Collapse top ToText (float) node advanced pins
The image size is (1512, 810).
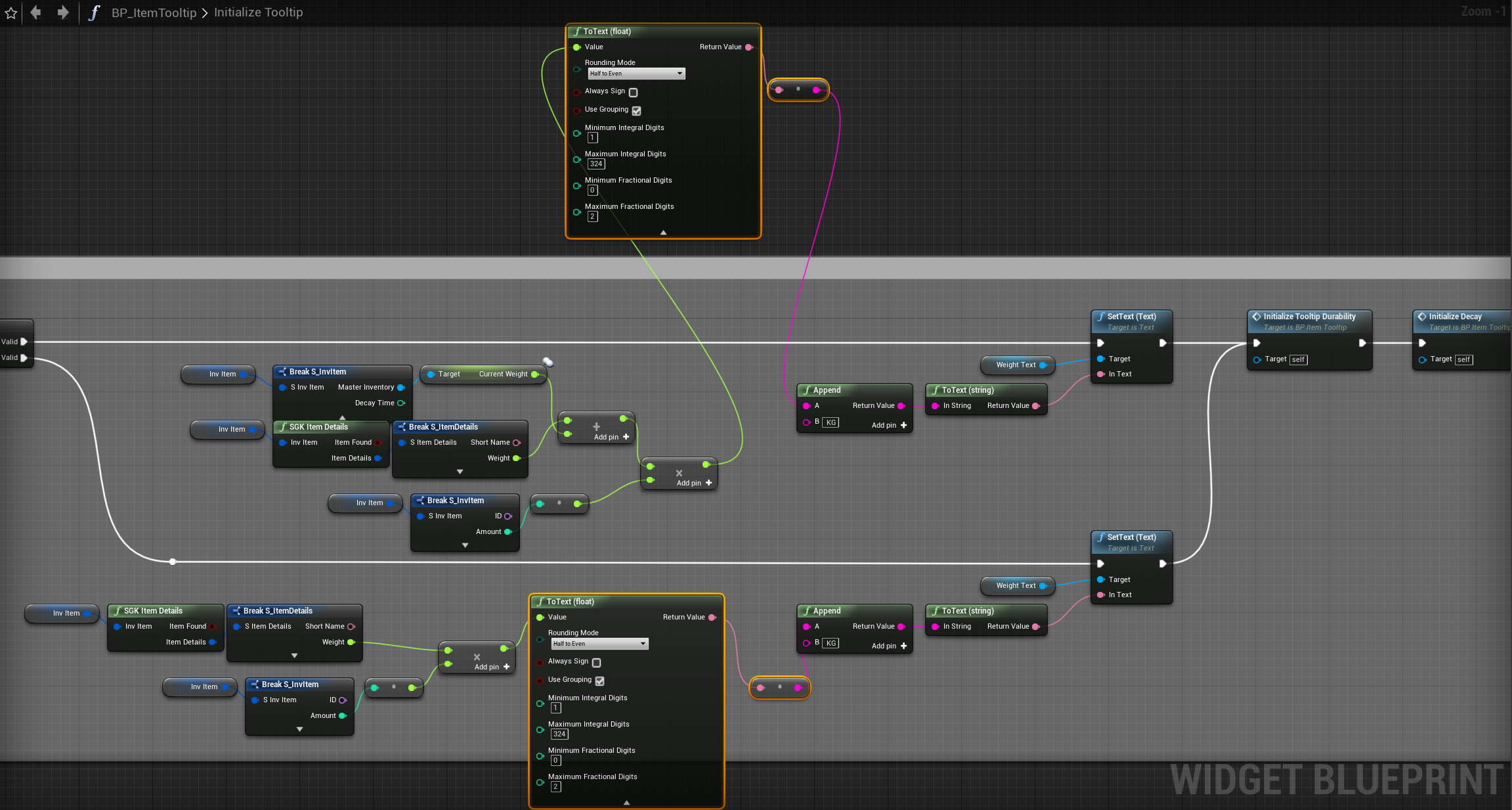tap(663, 233)
